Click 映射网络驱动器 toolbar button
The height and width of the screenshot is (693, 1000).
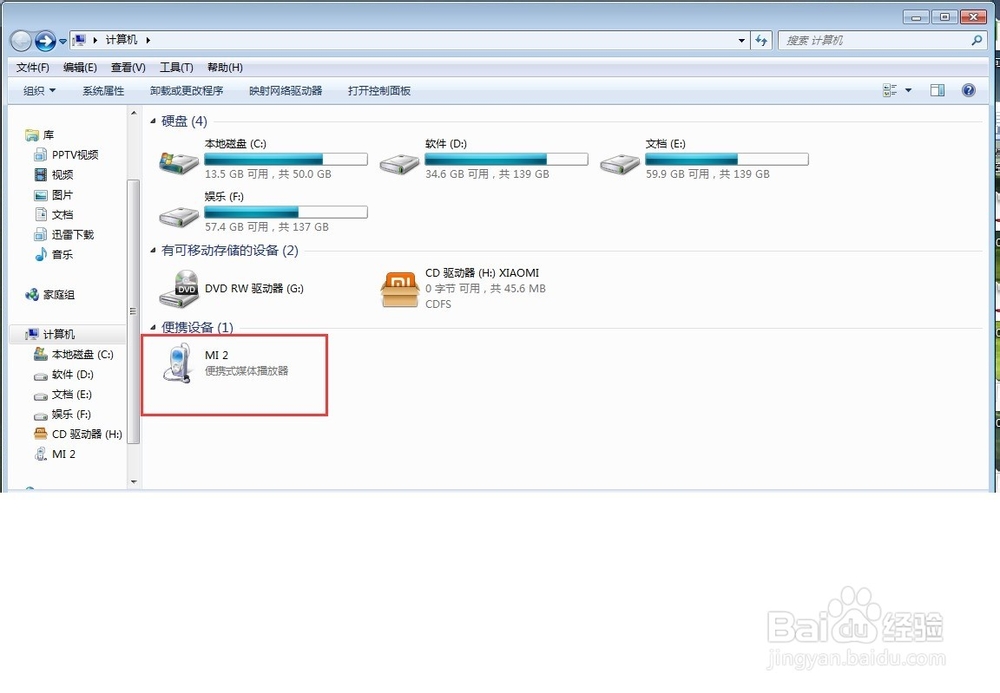285,91
